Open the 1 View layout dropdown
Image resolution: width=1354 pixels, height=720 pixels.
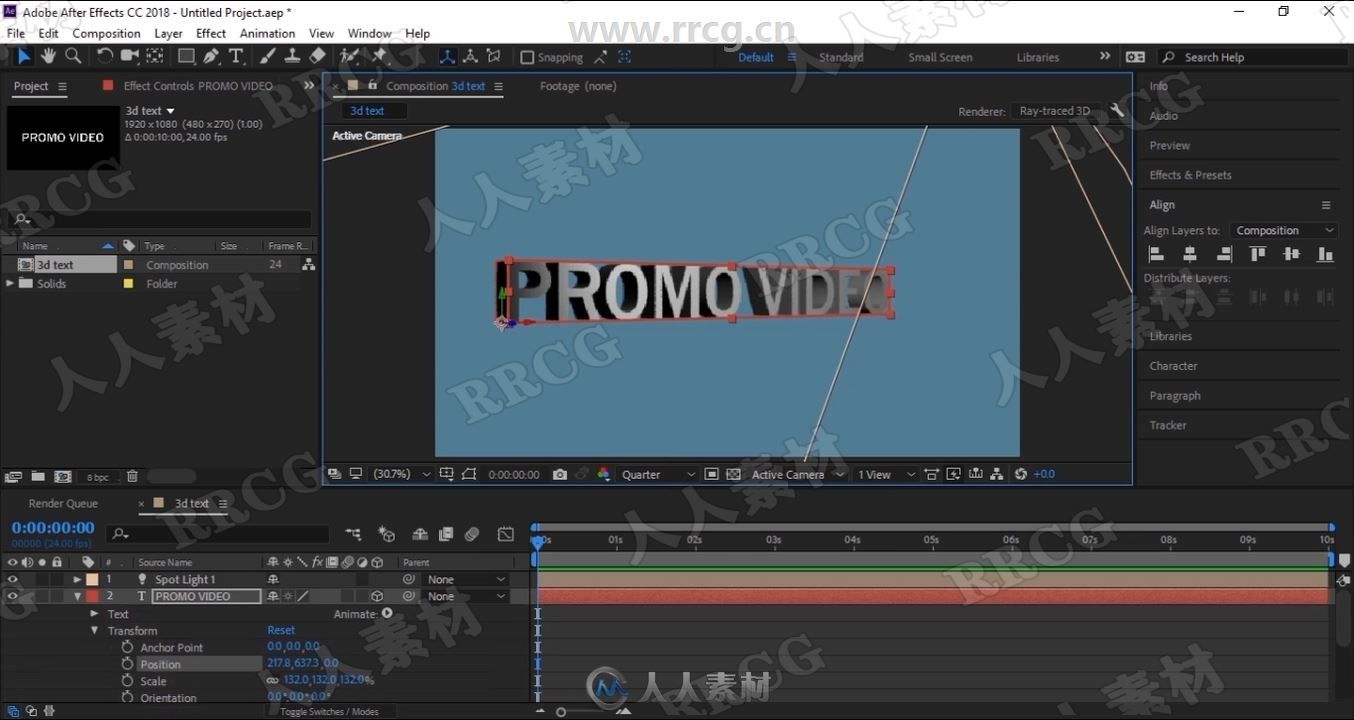point(886,474)
